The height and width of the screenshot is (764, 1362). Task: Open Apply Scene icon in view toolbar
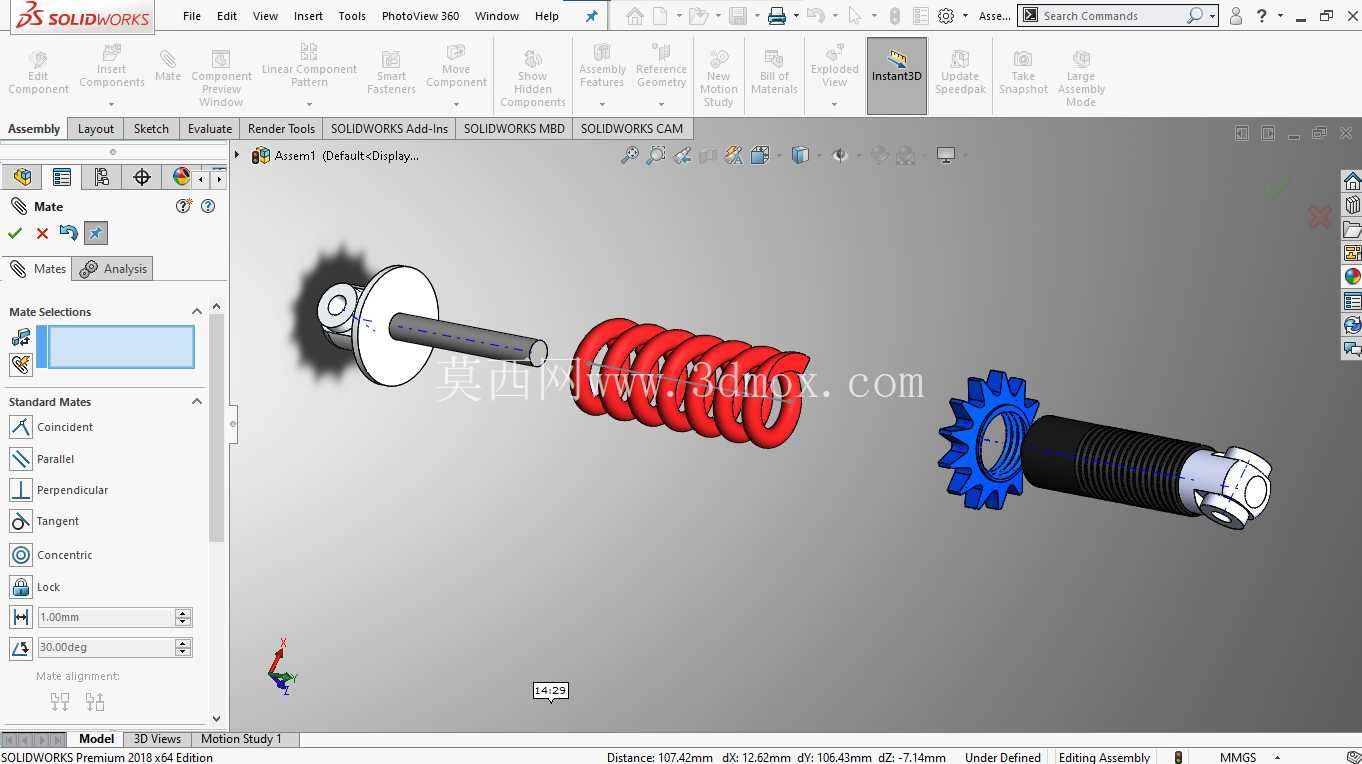tap(906, 155)
